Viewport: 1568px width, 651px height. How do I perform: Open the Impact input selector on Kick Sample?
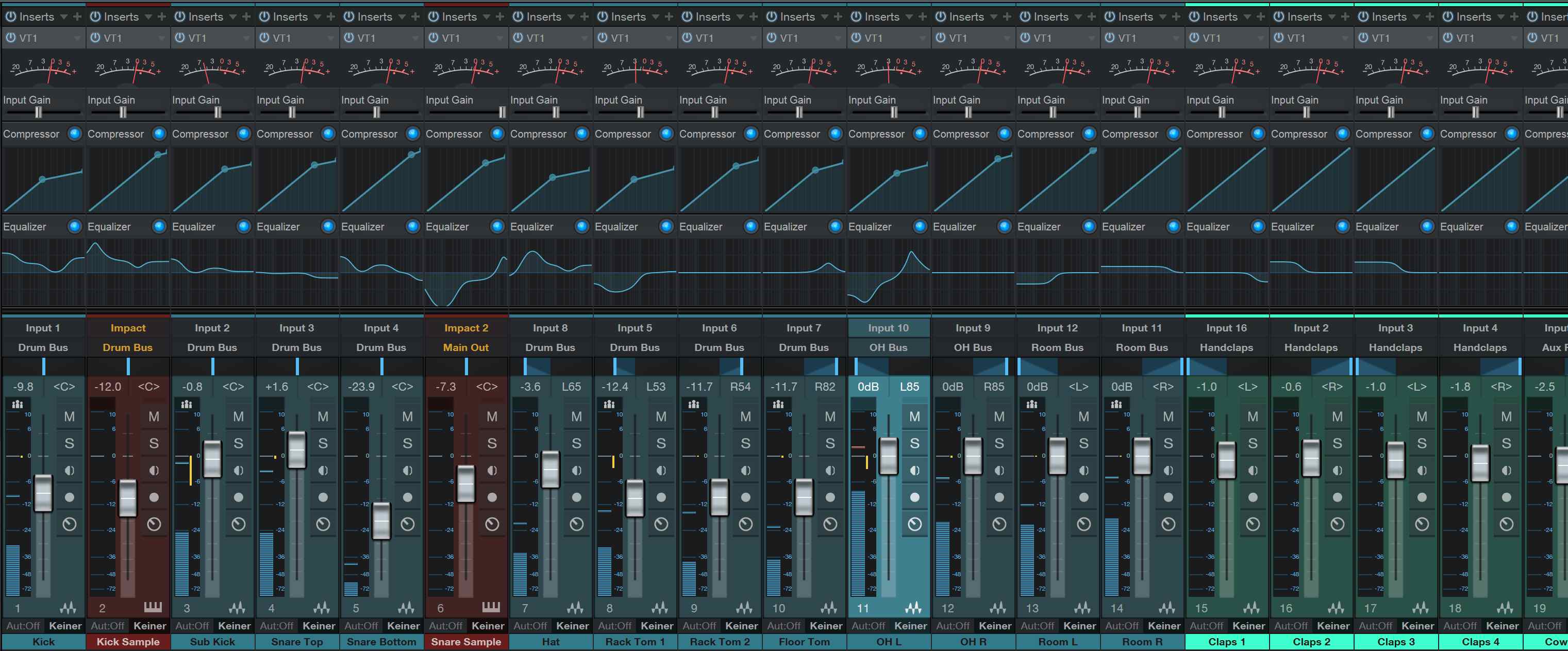[128, 328]
